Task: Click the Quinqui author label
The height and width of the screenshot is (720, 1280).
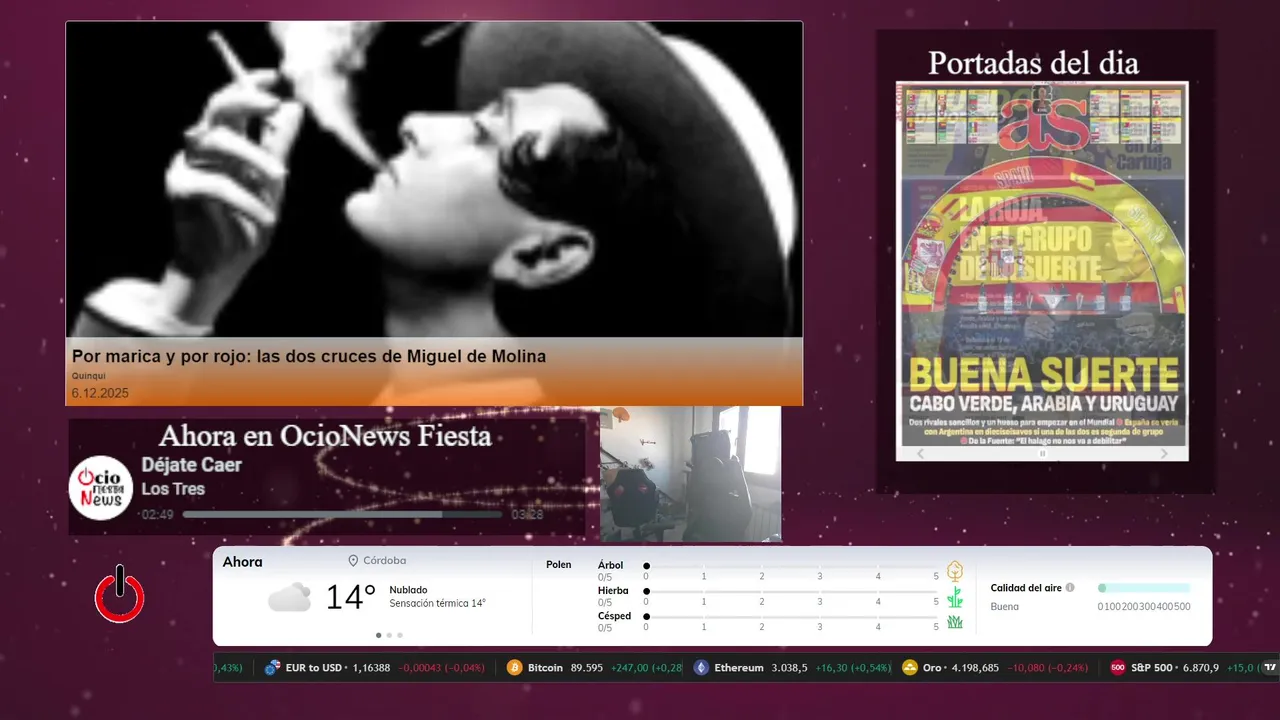Action: pos(89,376)
